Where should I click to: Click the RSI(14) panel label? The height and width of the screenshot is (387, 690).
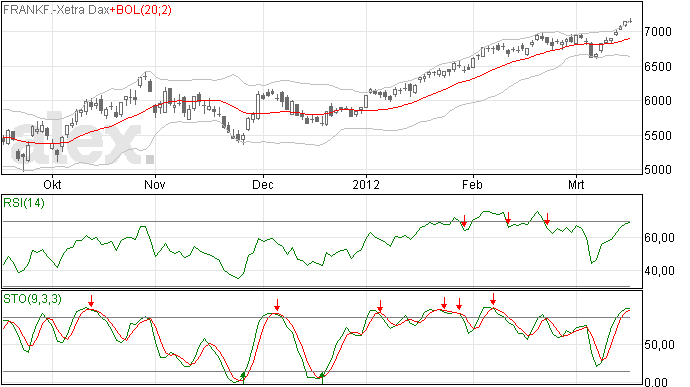24,203
